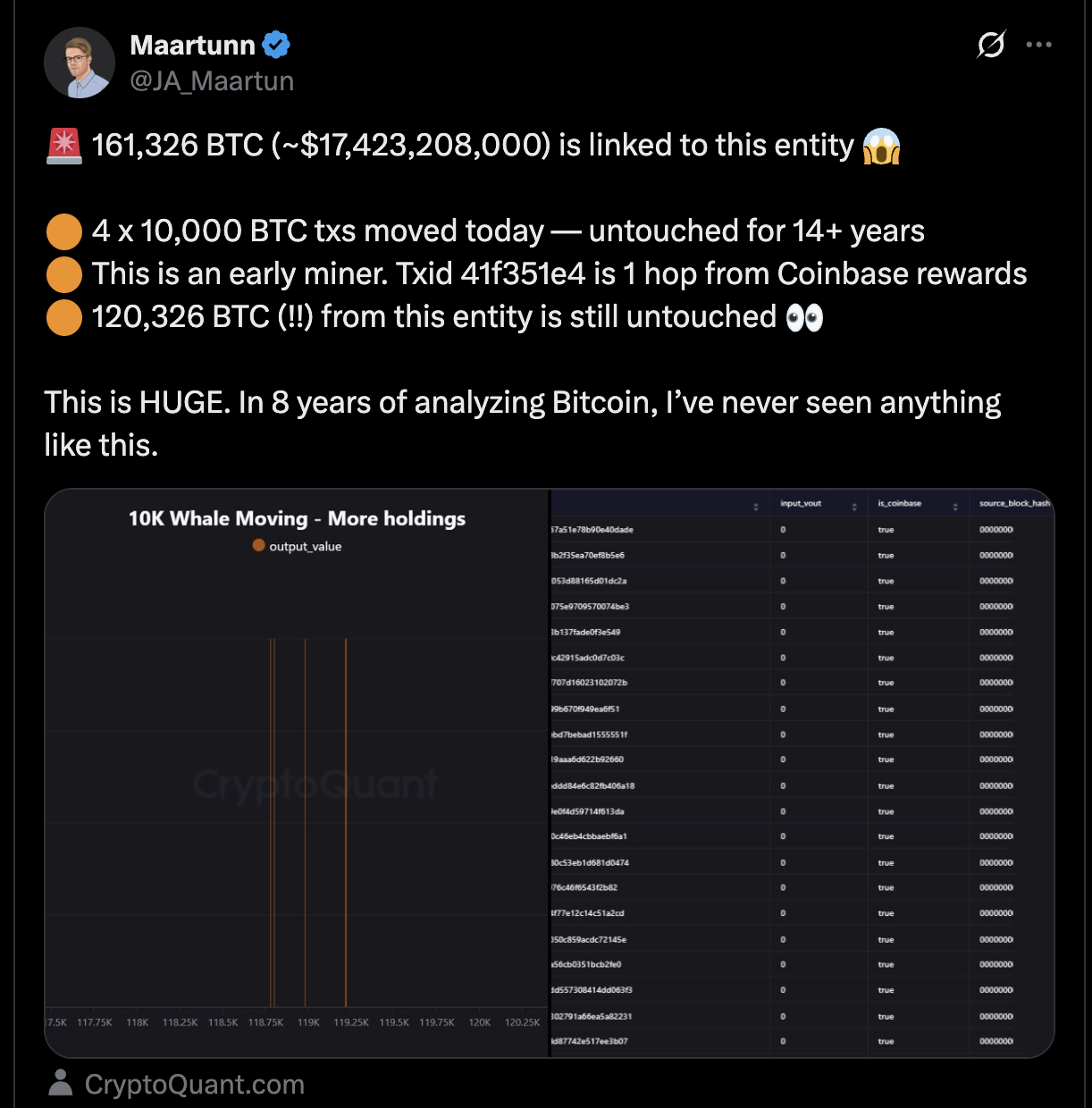
Task: Click Maartunn's profile avatar photo
Action: [x=80, y=63]
